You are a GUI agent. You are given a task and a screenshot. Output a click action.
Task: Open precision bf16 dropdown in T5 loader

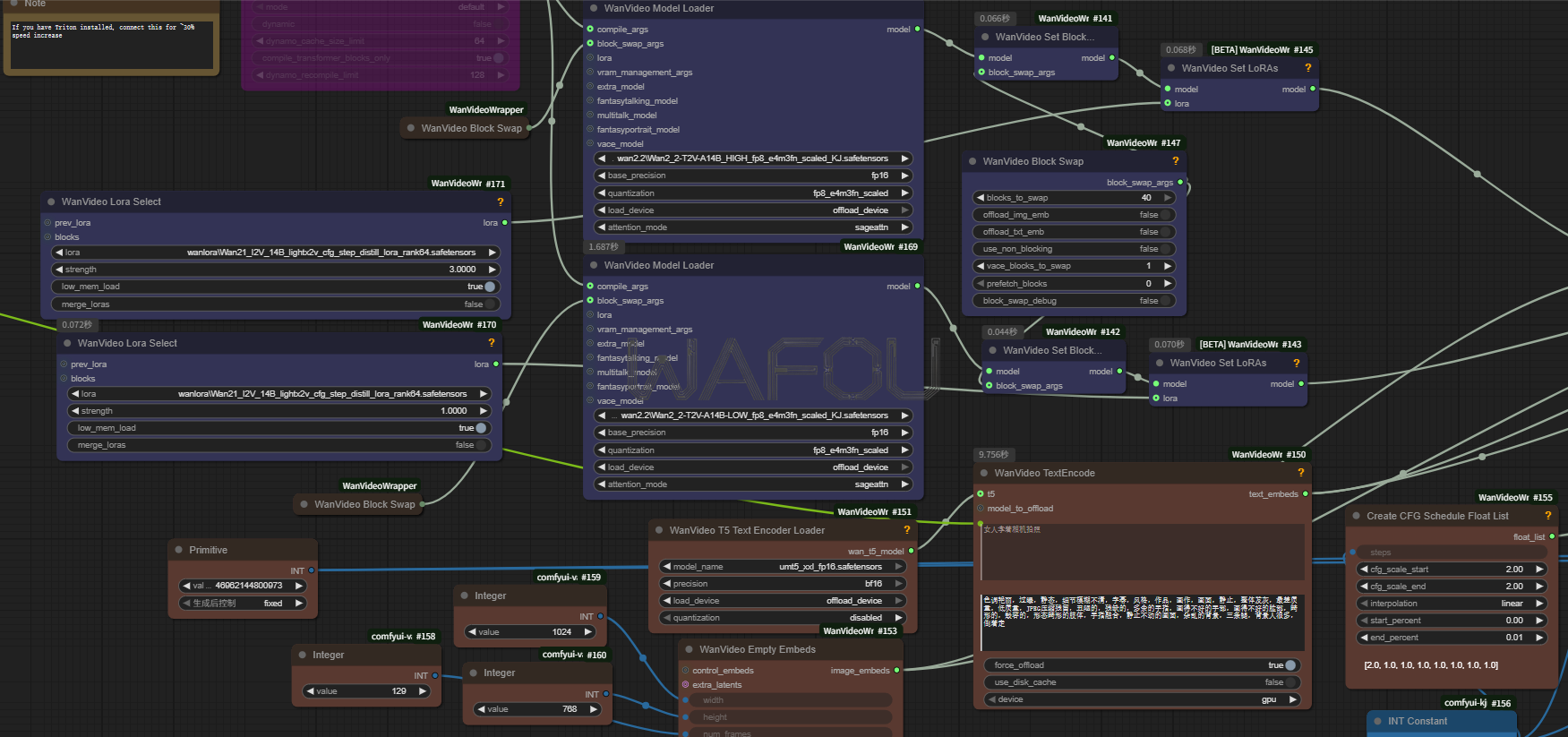tap(782, 584)
